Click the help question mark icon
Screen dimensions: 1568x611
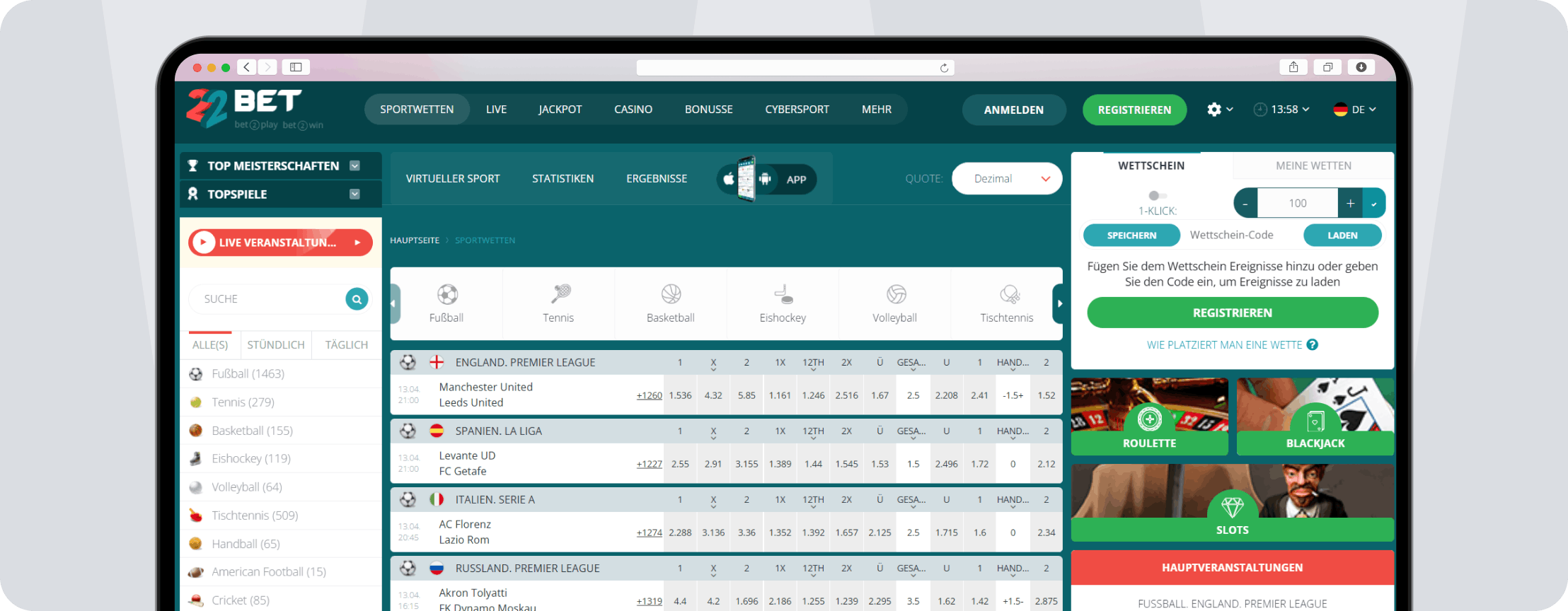[1313, 345]
